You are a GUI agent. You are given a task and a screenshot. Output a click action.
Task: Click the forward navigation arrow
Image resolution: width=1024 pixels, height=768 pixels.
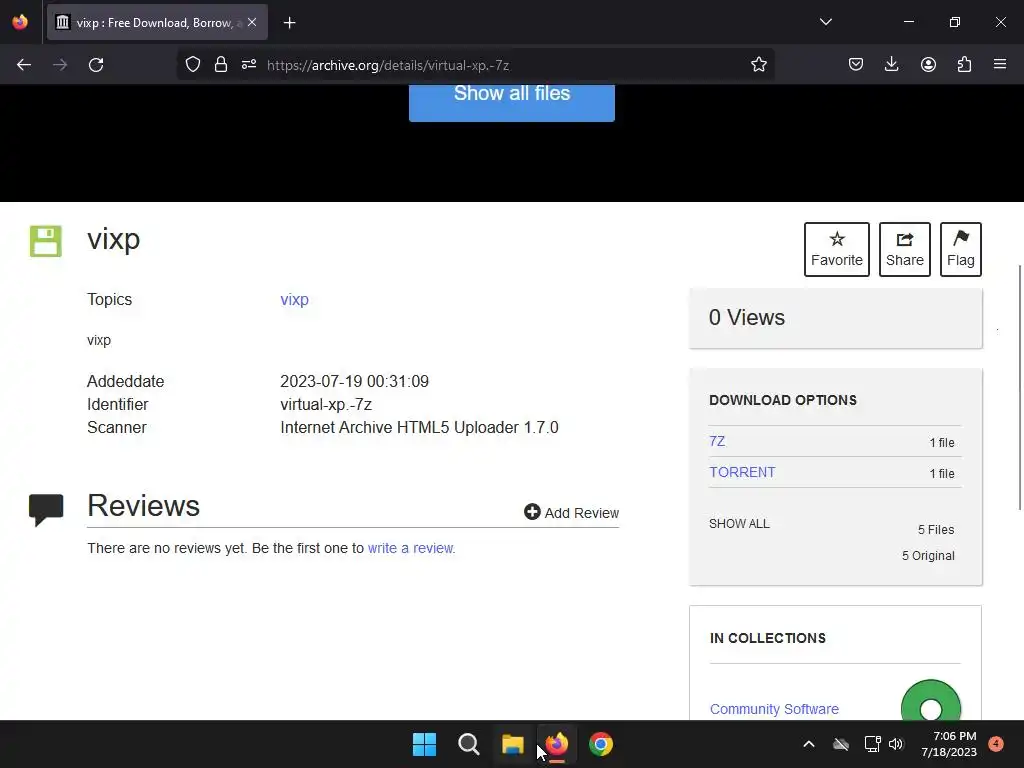pos(60,65)
